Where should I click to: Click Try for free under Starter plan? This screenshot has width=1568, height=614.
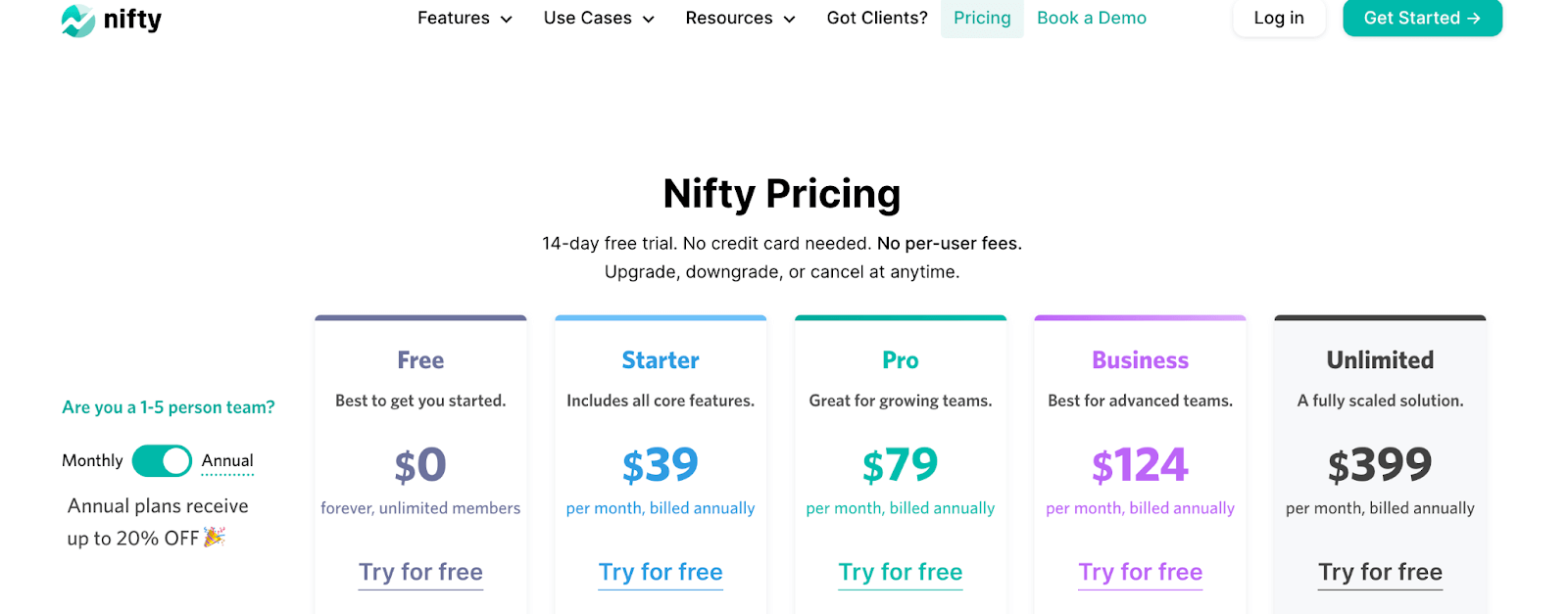click(x=661, y=572)
